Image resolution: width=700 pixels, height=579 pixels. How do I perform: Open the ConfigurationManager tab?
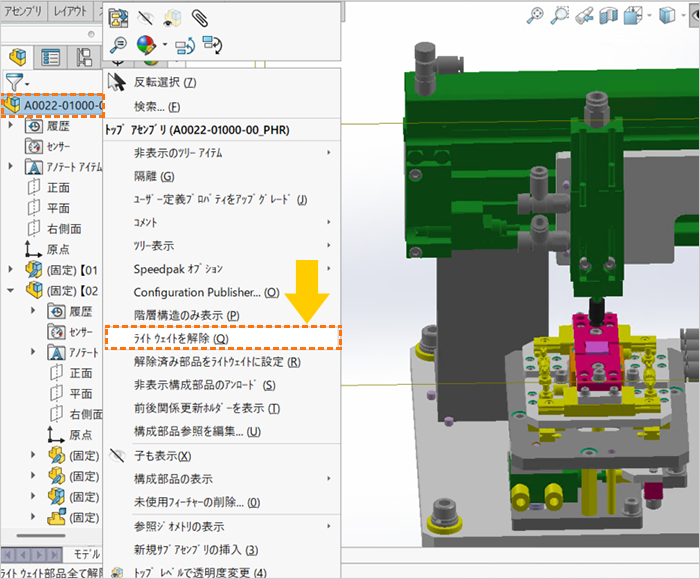84,58
